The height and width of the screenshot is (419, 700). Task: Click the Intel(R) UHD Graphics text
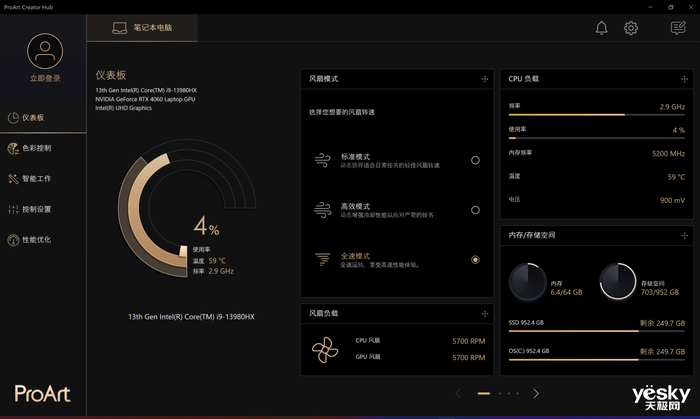123,108
